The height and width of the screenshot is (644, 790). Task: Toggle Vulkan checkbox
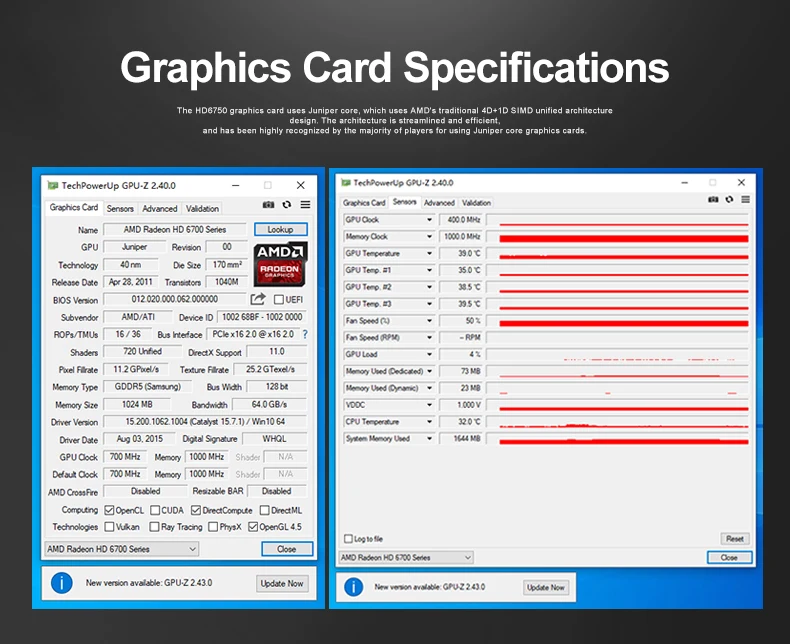tap(109, 527)
